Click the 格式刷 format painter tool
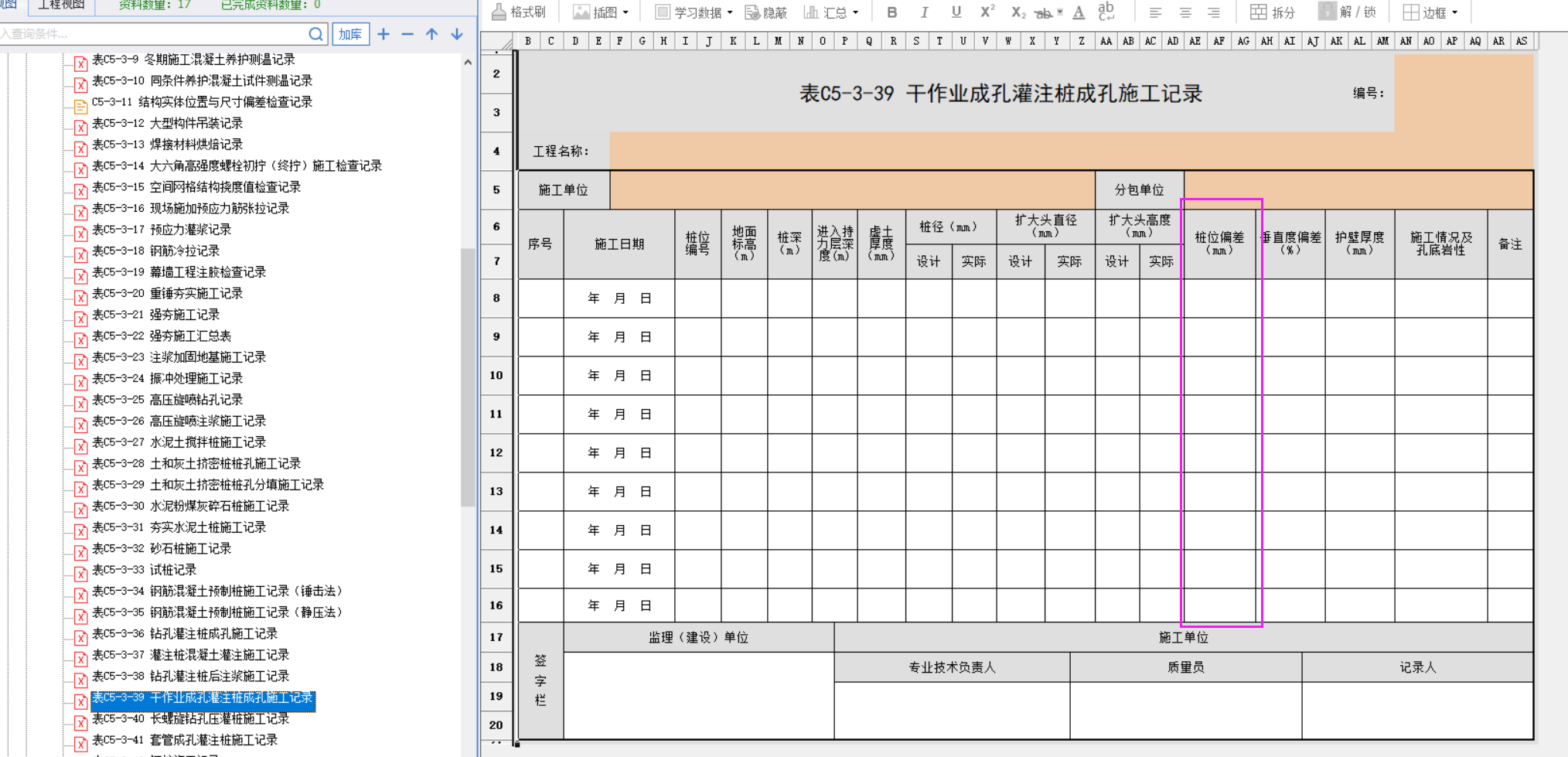Viewport: 1568px width, 757px height. pos(519,12)
